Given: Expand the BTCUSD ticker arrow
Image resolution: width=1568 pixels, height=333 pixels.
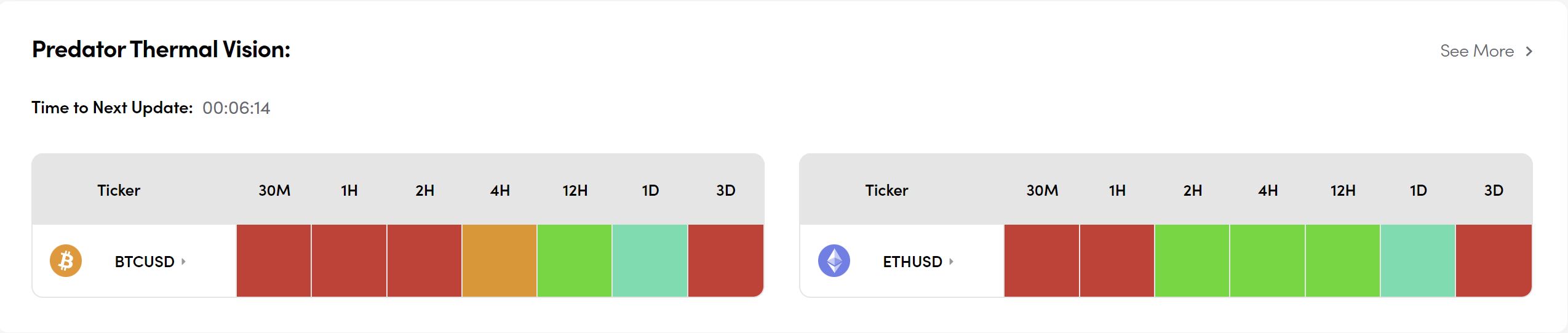Looking at the screenshot, I should pyautogui.click(x=183, y=262).
